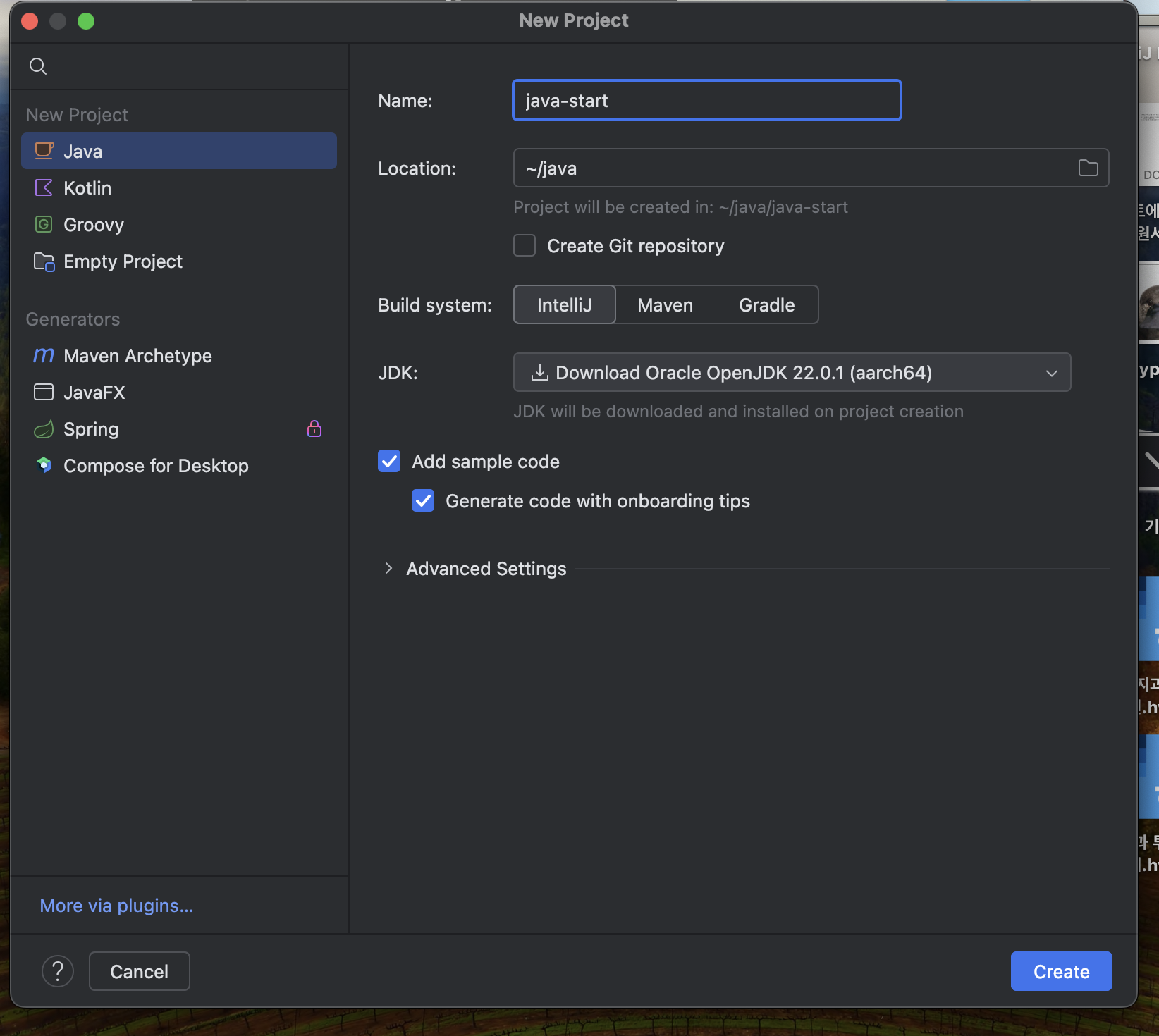
Task: Click the Maven Archetype icon
Action: pyautogui.click(x=44, y=355)
